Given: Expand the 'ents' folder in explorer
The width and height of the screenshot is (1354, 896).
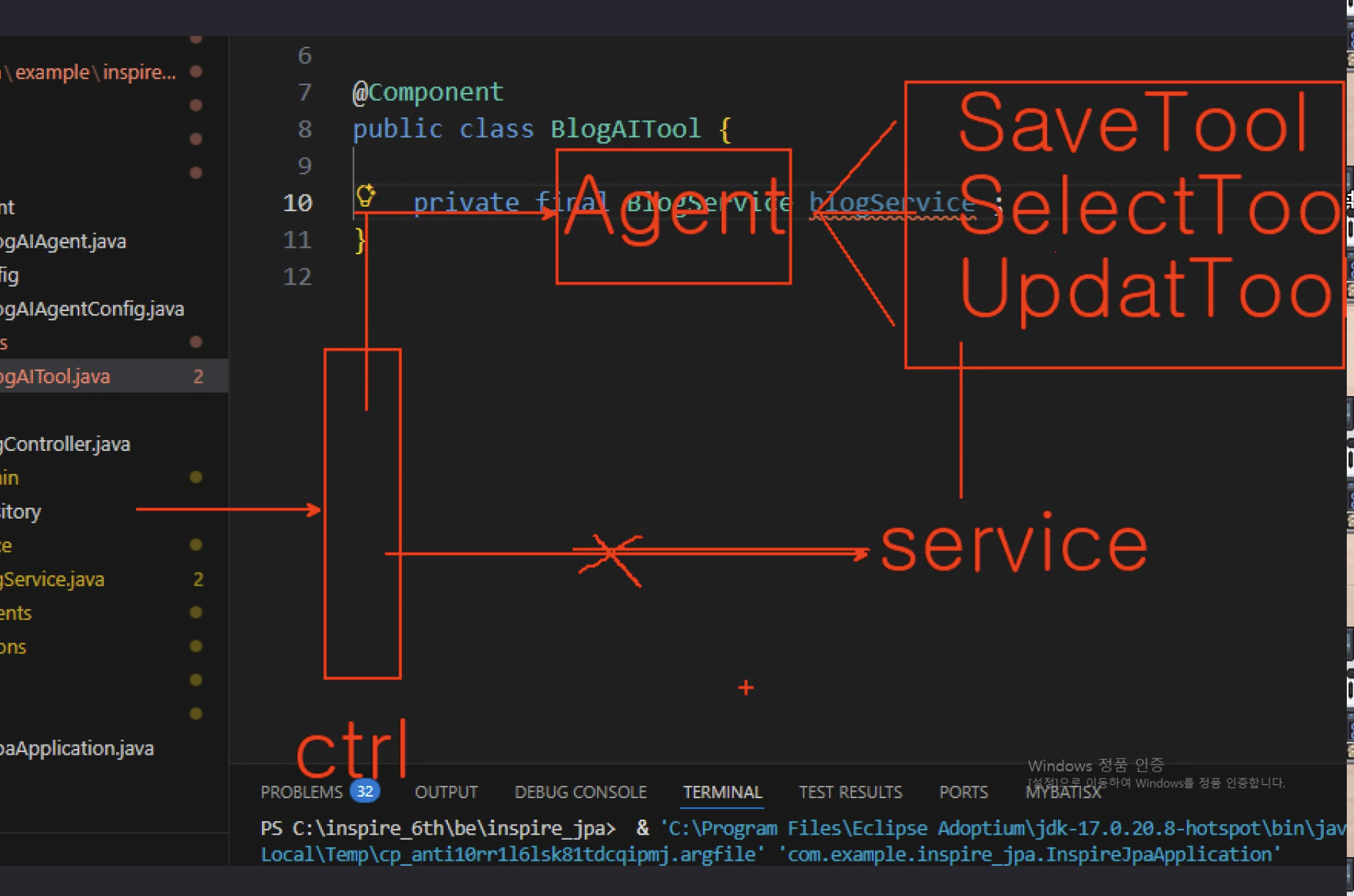Looking at the screenshot, I should click(x=16, y=613).
